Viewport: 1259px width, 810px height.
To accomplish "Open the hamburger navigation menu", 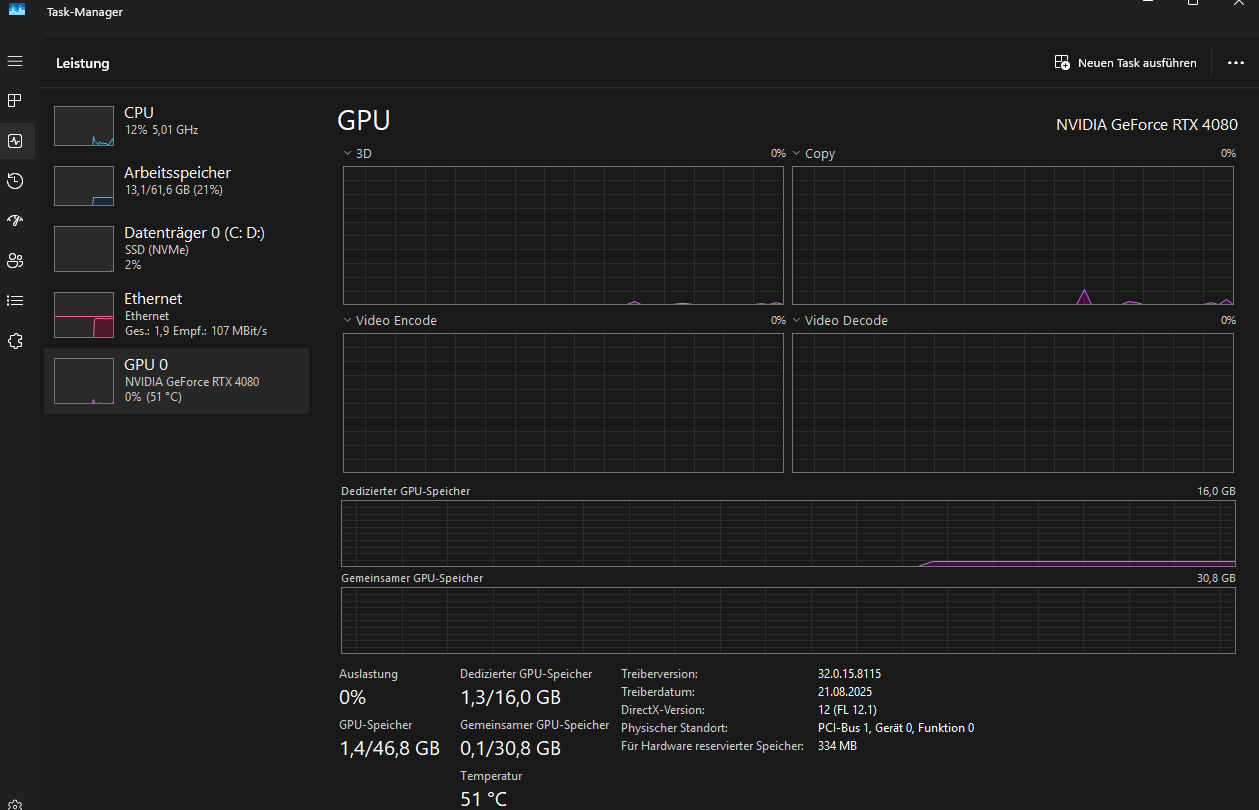I will 15,62.
